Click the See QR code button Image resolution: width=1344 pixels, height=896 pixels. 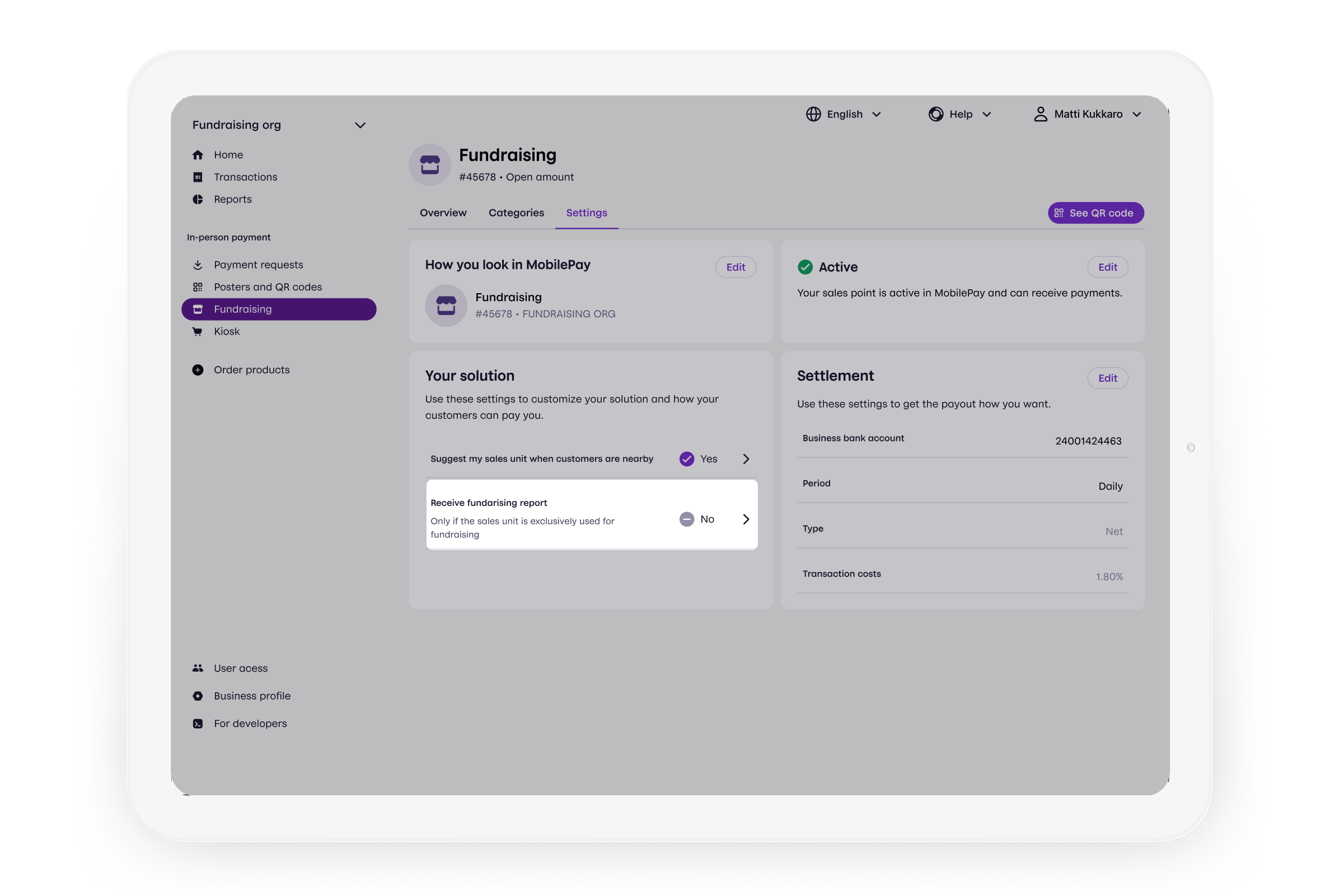1095,213
